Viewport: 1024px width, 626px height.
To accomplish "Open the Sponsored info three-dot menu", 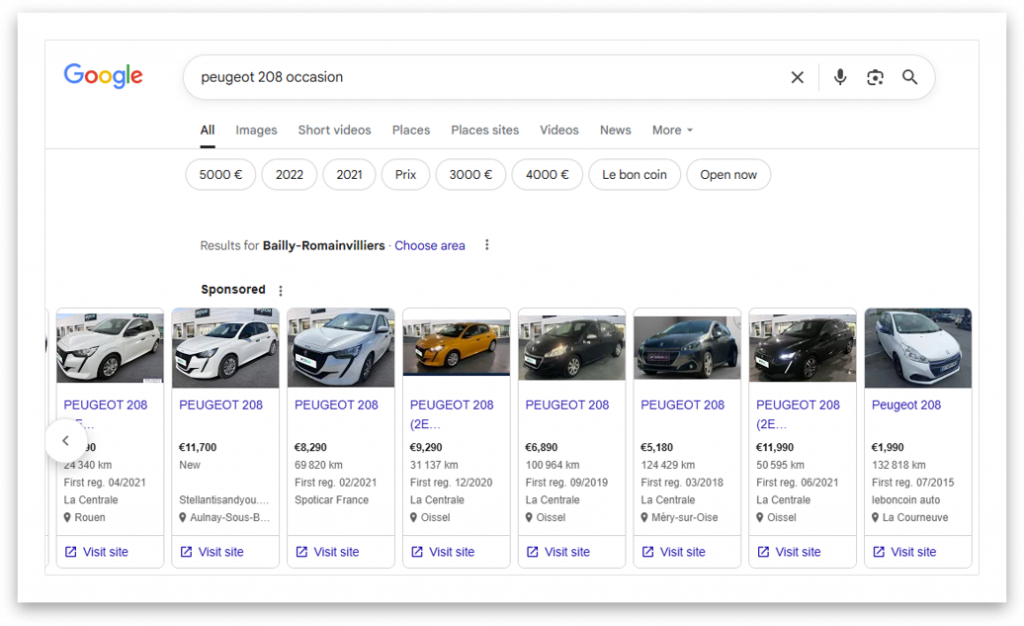I will click(280, 290).
